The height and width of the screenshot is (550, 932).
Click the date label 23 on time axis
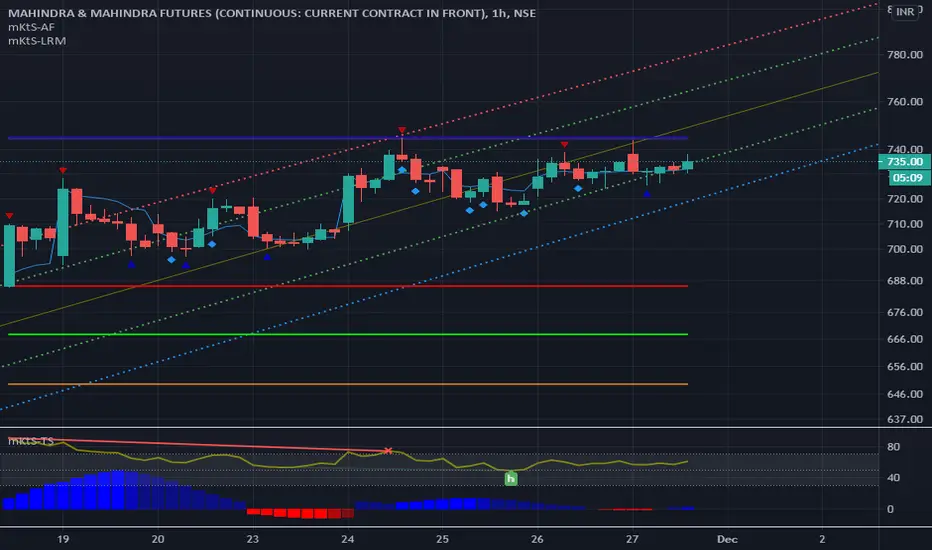click(x=253, y=539)
